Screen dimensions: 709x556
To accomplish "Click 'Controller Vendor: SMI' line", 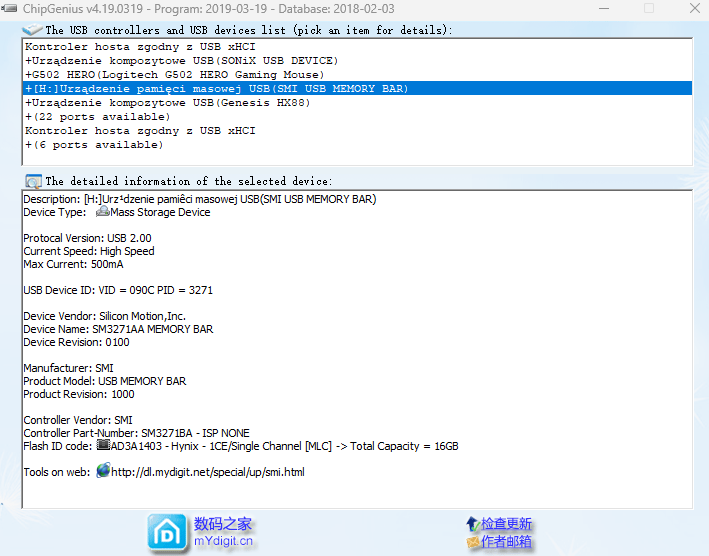I will click(x=78, y=420).
